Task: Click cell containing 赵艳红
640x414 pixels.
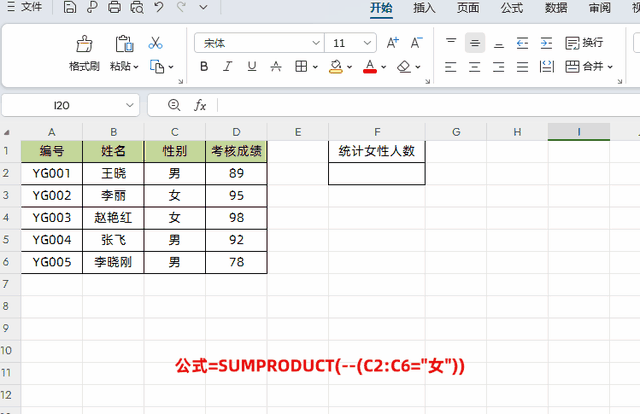Action: pos(113,218)
